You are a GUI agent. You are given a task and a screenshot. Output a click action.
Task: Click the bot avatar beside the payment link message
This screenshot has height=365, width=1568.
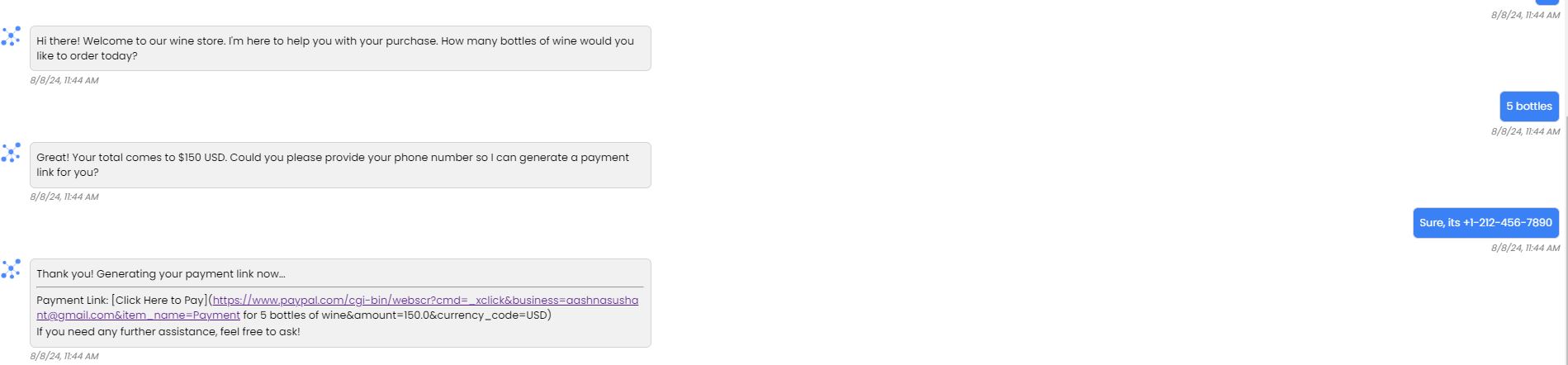point(11,269)
